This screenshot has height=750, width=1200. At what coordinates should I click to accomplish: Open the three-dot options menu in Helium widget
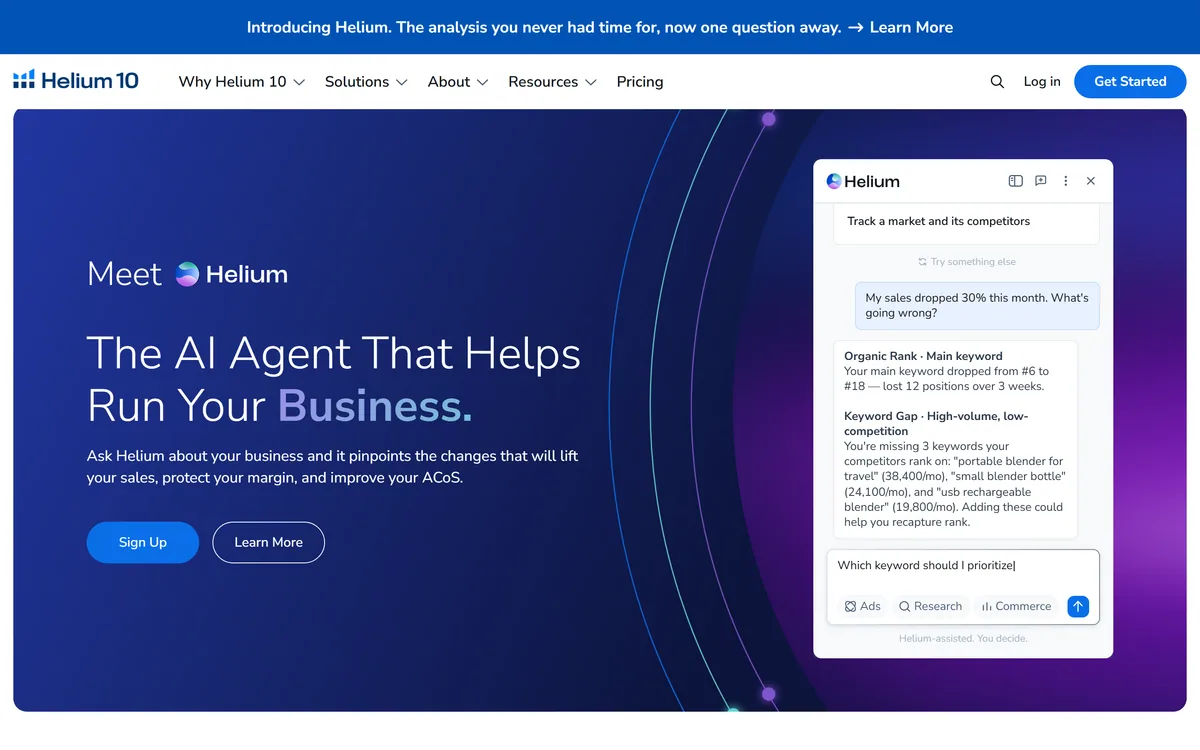click(1066, 181)
